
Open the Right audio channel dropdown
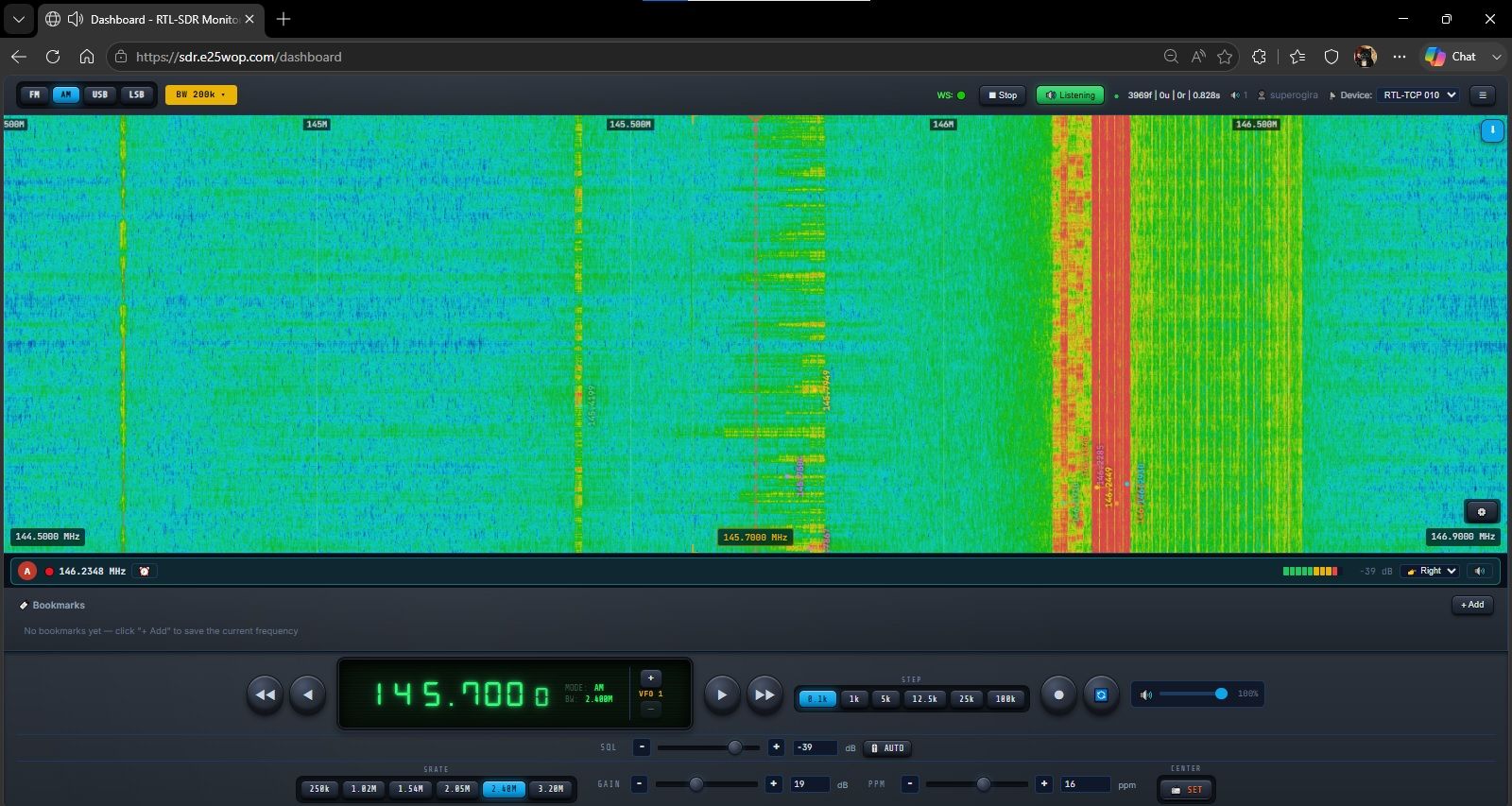1431,571
